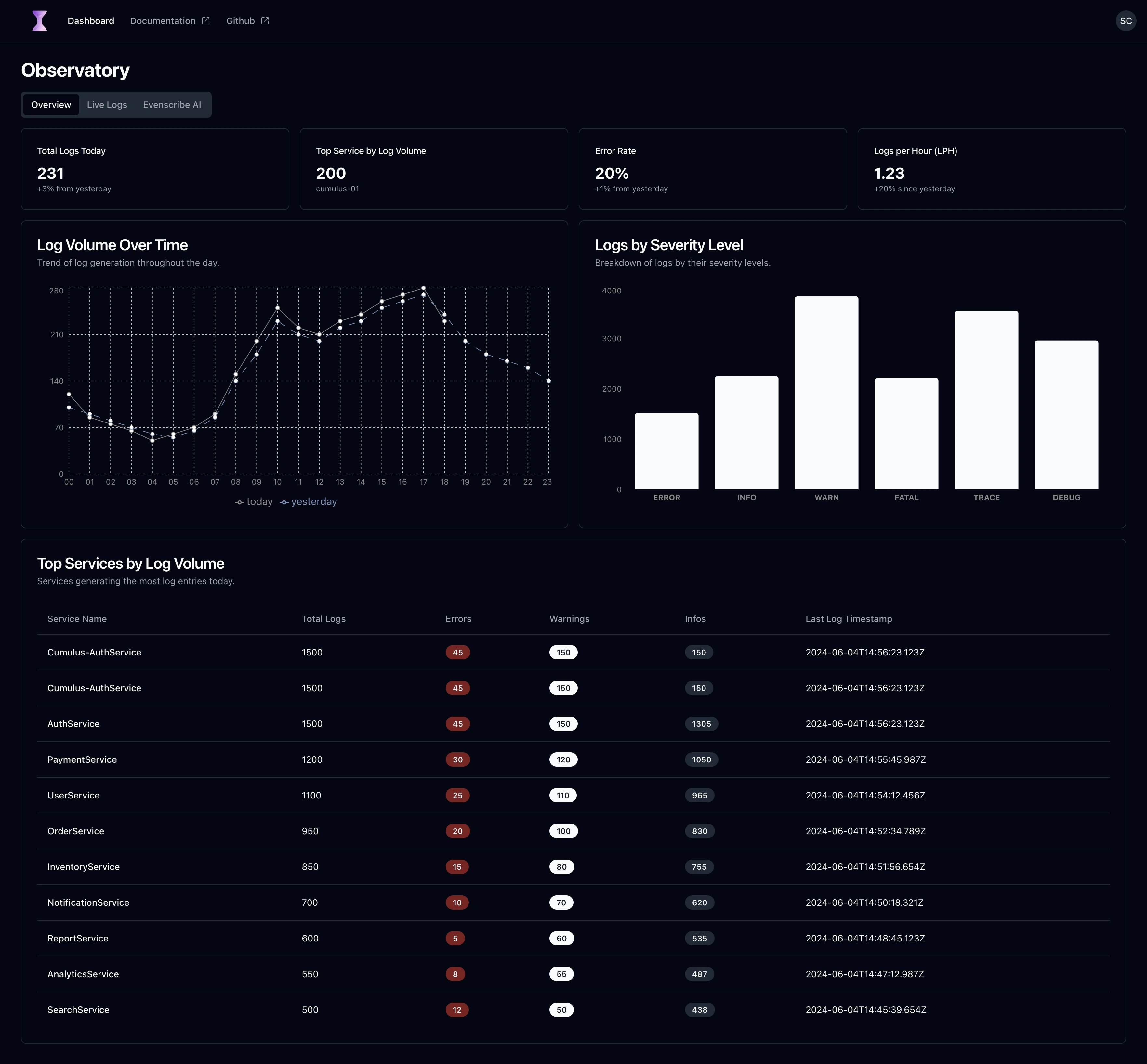
Task: Open the Documentation link
Action: coord(163,21)
